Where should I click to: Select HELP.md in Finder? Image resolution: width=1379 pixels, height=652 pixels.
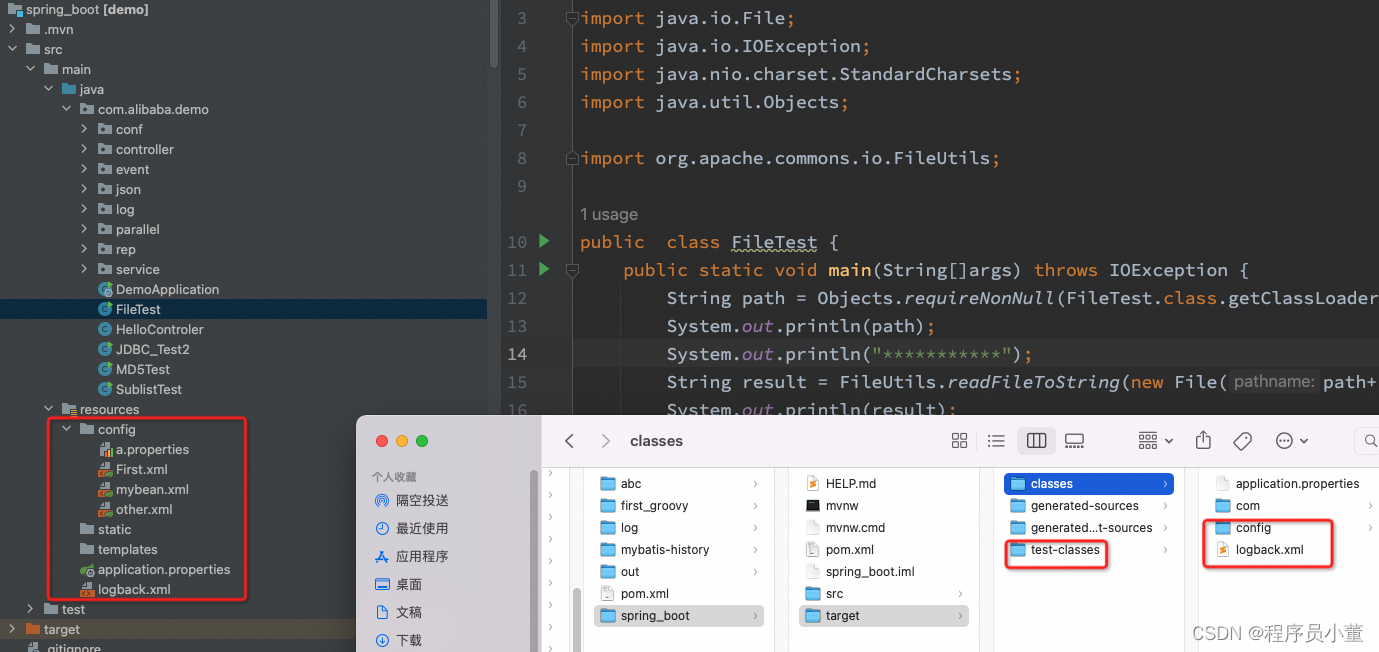click(884, 483)
